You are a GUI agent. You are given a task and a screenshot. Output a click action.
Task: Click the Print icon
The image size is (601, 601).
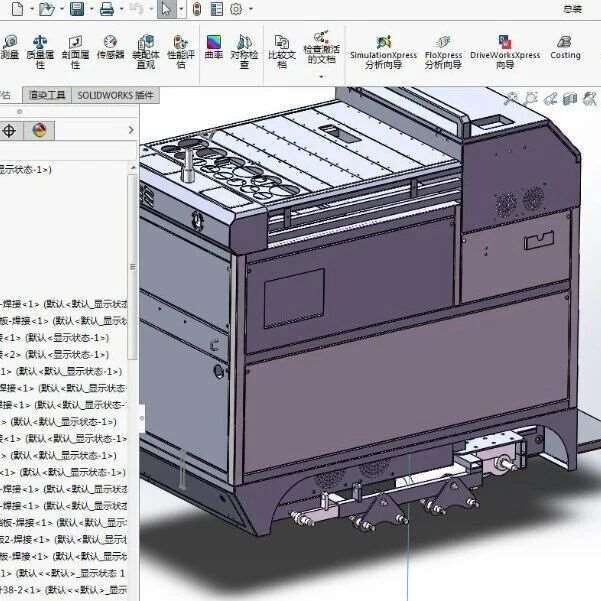[x=107, y=8]
